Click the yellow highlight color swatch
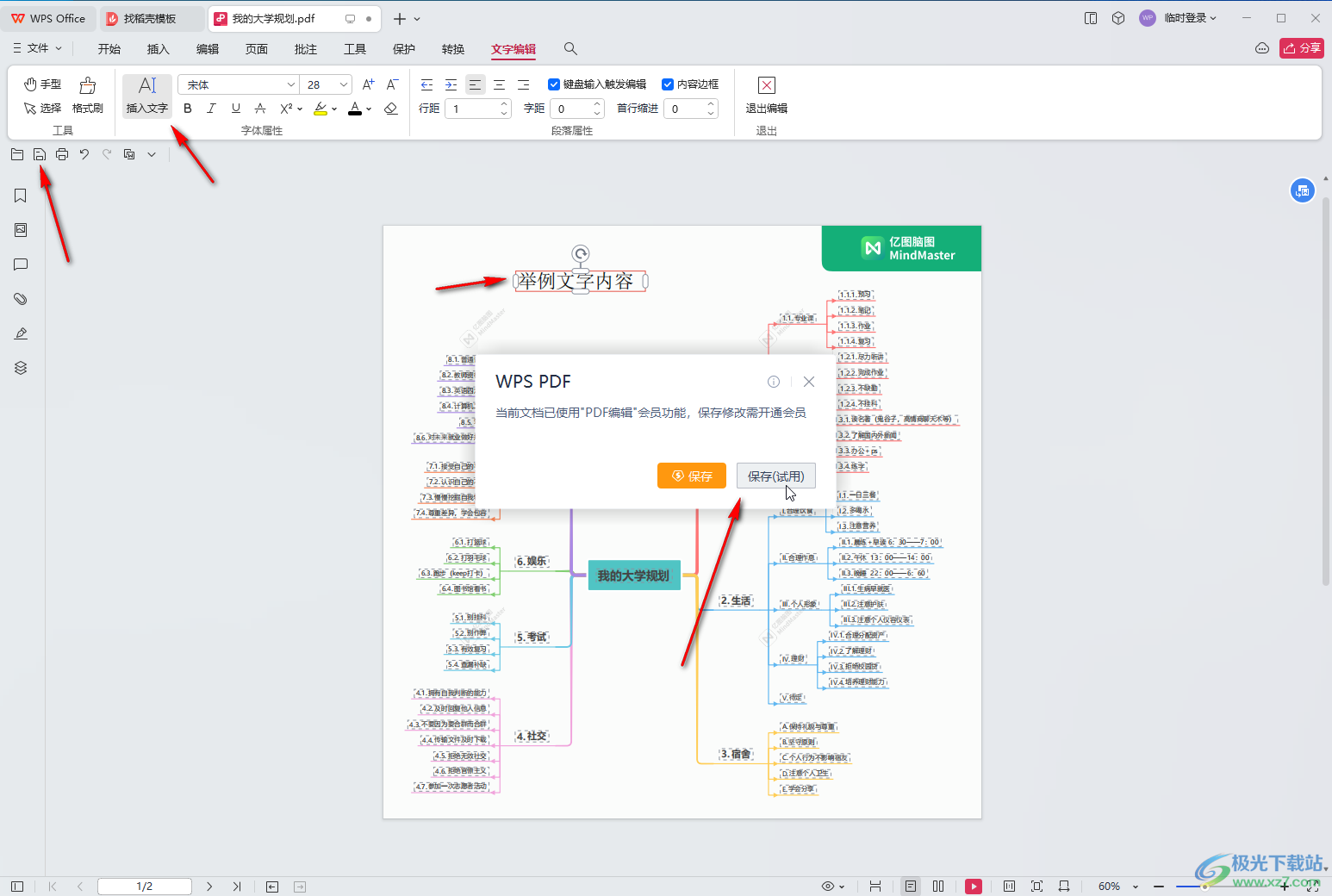Image resolution: width=1332 pixels, height=896 pixels. [321, 109]
